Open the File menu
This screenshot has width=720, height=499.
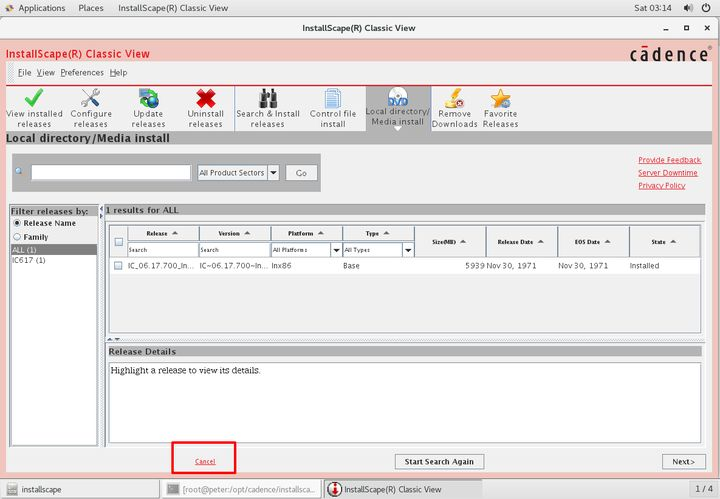(x=24, y=72)
